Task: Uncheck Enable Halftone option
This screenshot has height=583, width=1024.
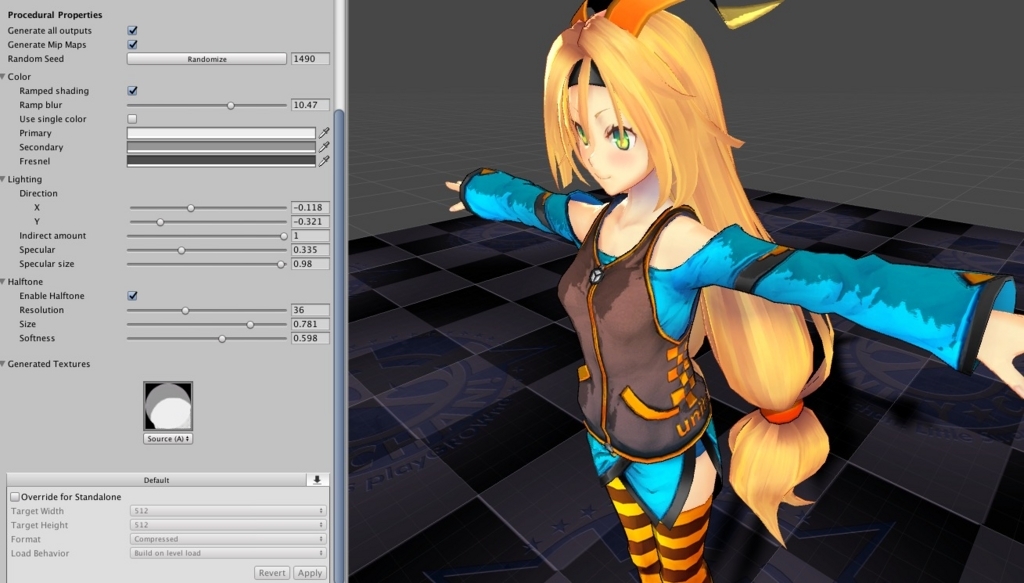Action: (133, 296)
